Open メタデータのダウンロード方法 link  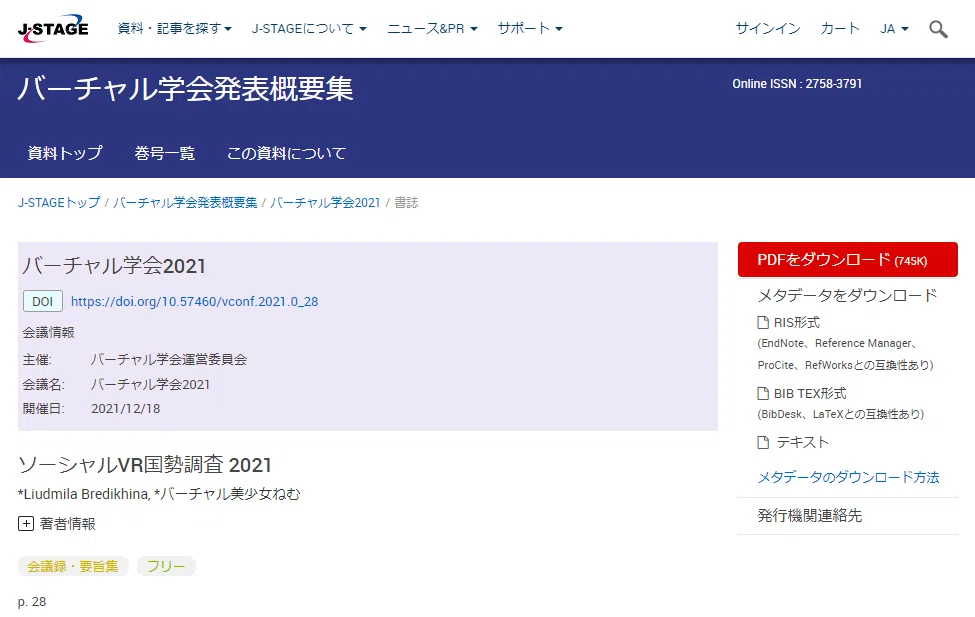[848, 477]
